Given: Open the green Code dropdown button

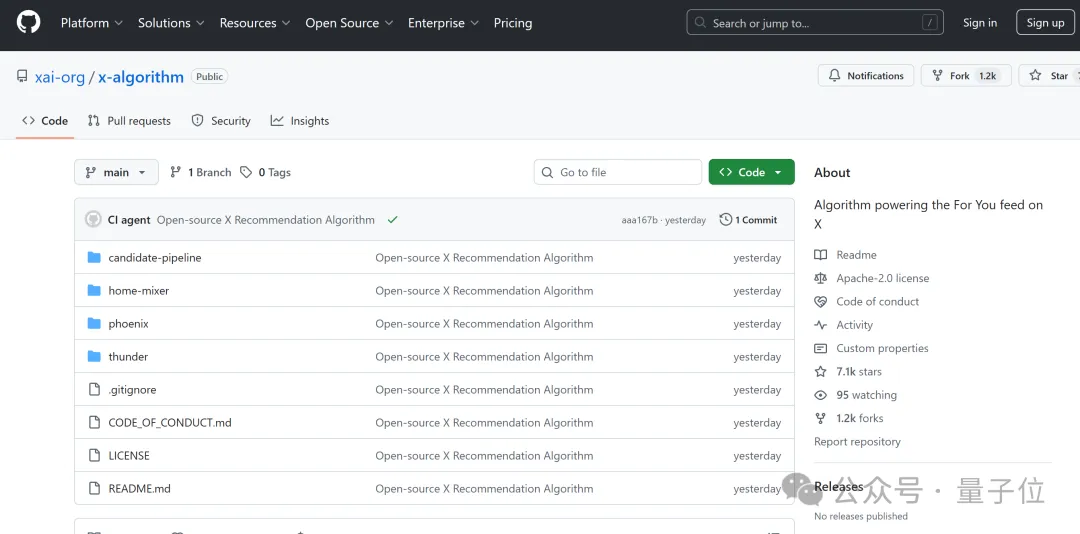Looking at the screenshot, I should (x=751, y=172).
